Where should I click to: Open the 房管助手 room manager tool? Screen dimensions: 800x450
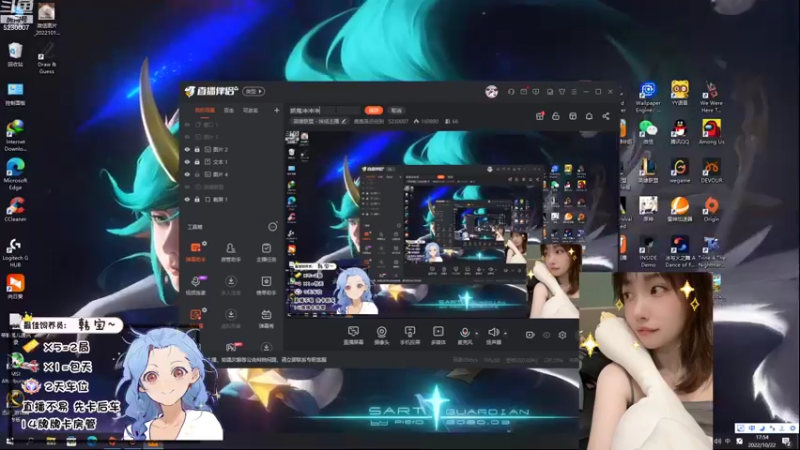click(231, 252)
